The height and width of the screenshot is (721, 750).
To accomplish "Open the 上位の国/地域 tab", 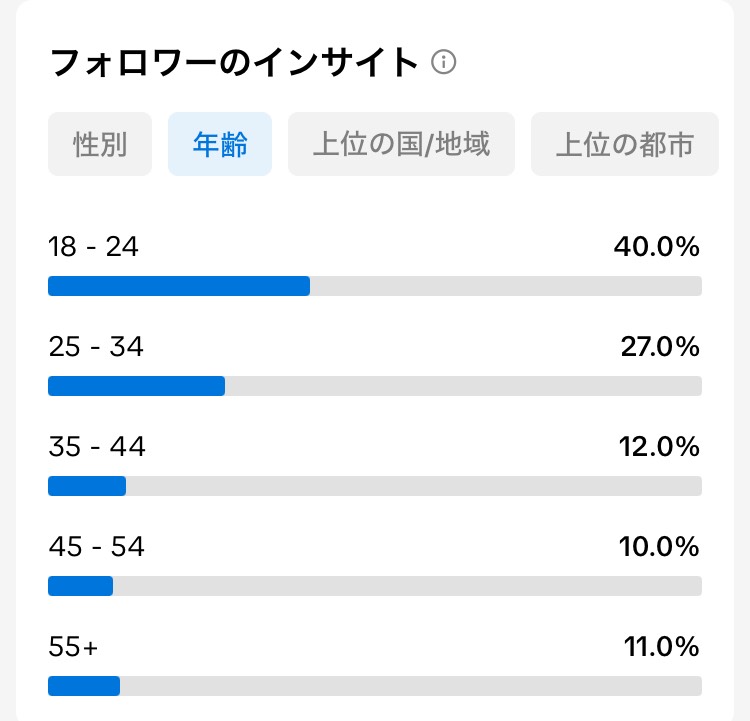I will click(401, 144).
